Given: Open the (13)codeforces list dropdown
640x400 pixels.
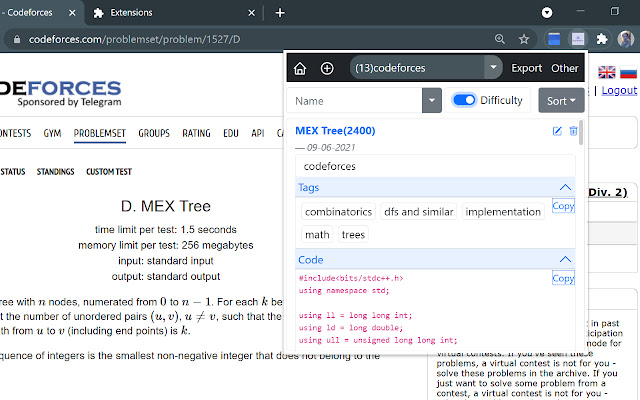Looking at the screenshot, I should click(x=493, y=67).
